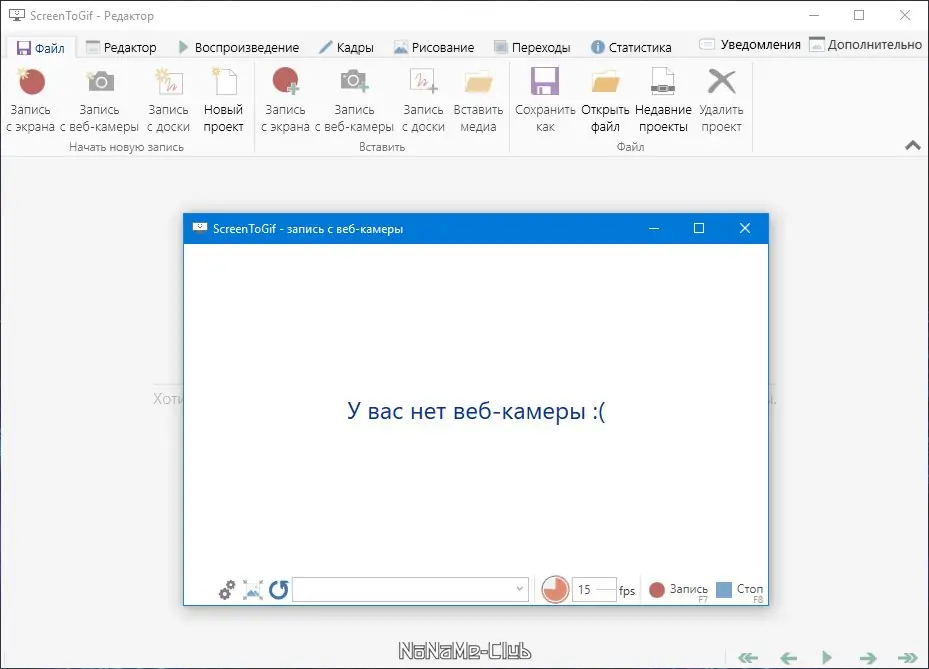Open Уведомления panel
The width and height of the screenshot is (929, 669).
749,44
